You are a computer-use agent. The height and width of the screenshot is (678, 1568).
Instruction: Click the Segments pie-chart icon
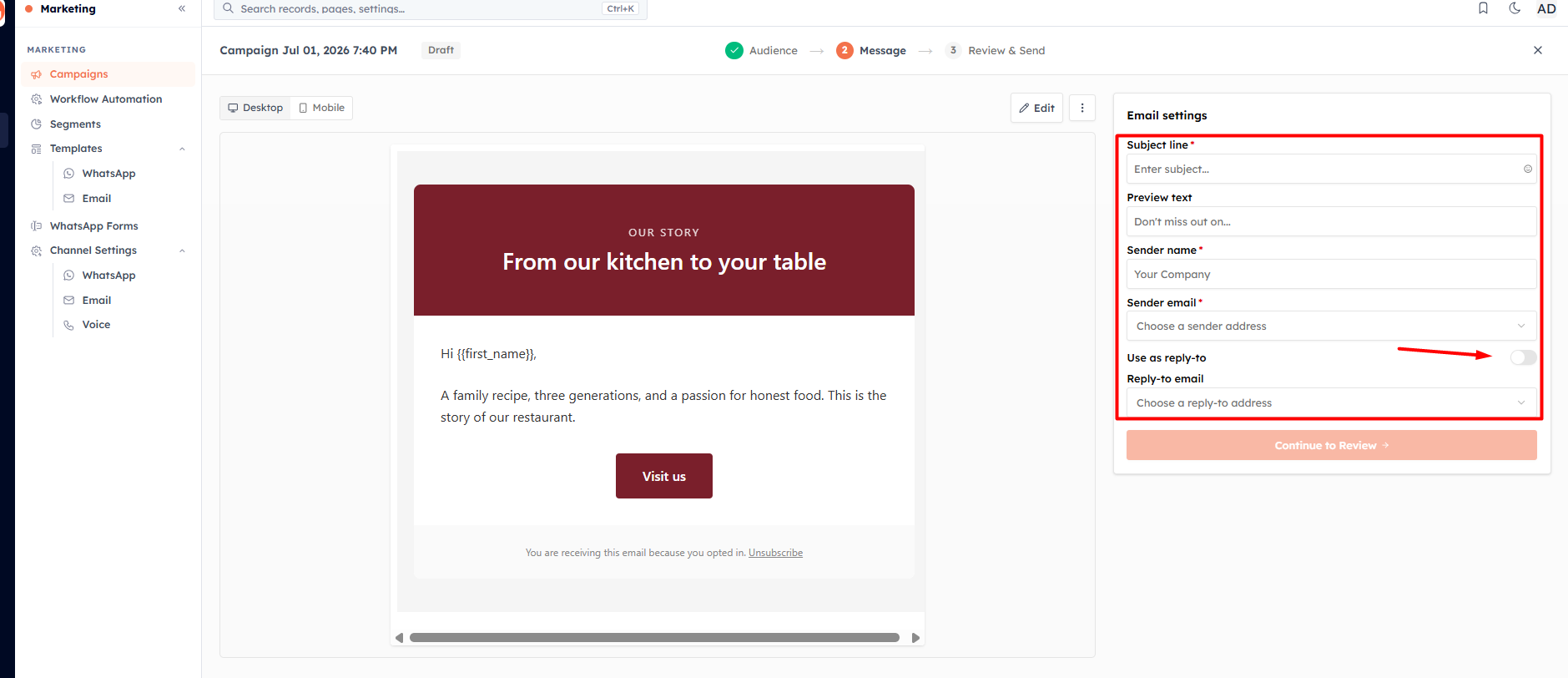coord(36,124)
